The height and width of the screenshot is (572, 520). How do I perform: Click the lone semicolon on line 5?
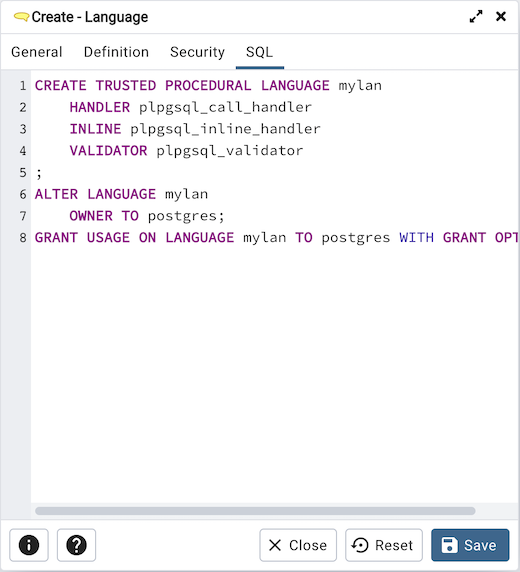point(39,173)
